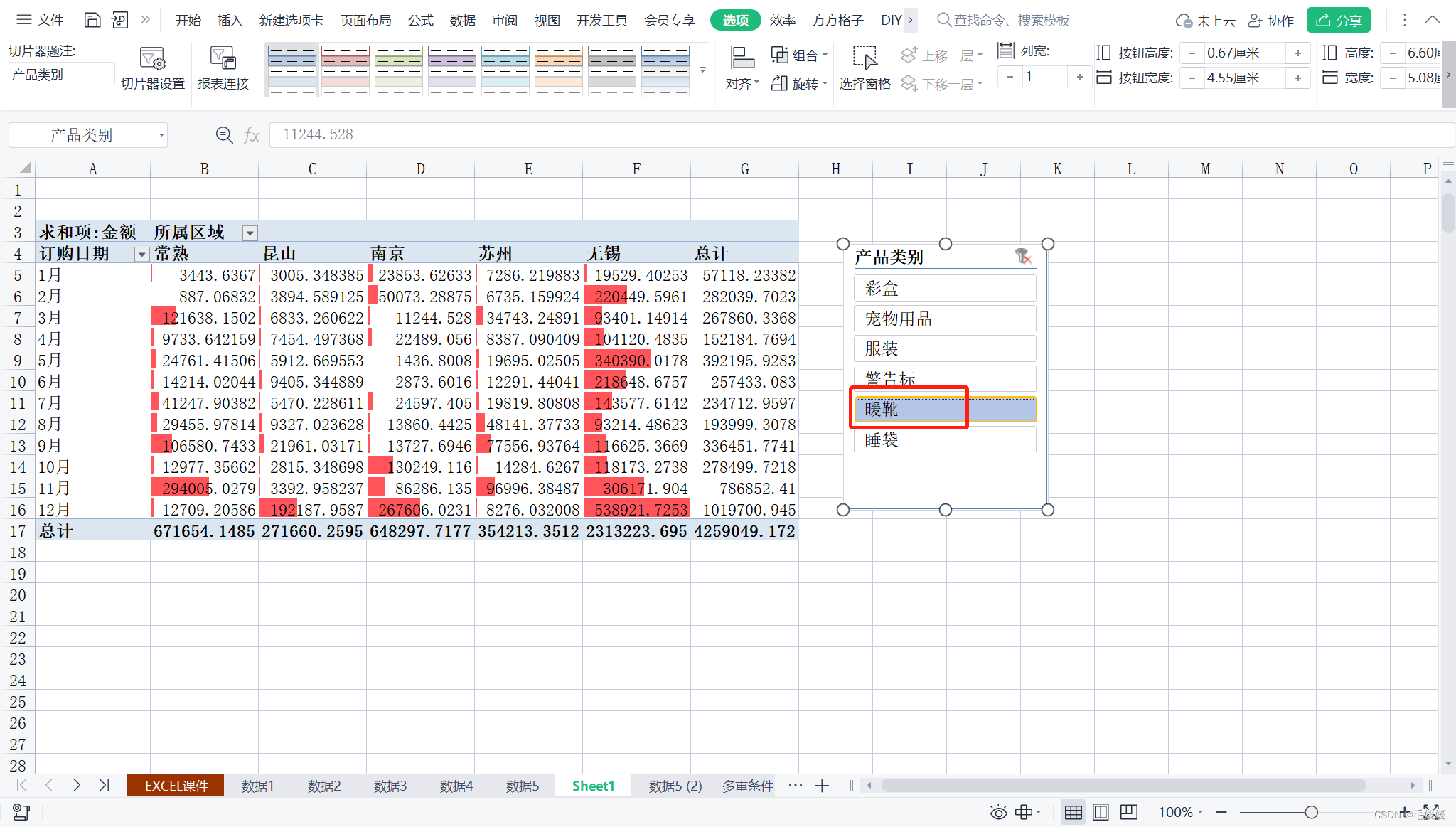Screen dimensions: 1456x827
Task: Click the save icon in the title bar
Action: tap(92, 20)
